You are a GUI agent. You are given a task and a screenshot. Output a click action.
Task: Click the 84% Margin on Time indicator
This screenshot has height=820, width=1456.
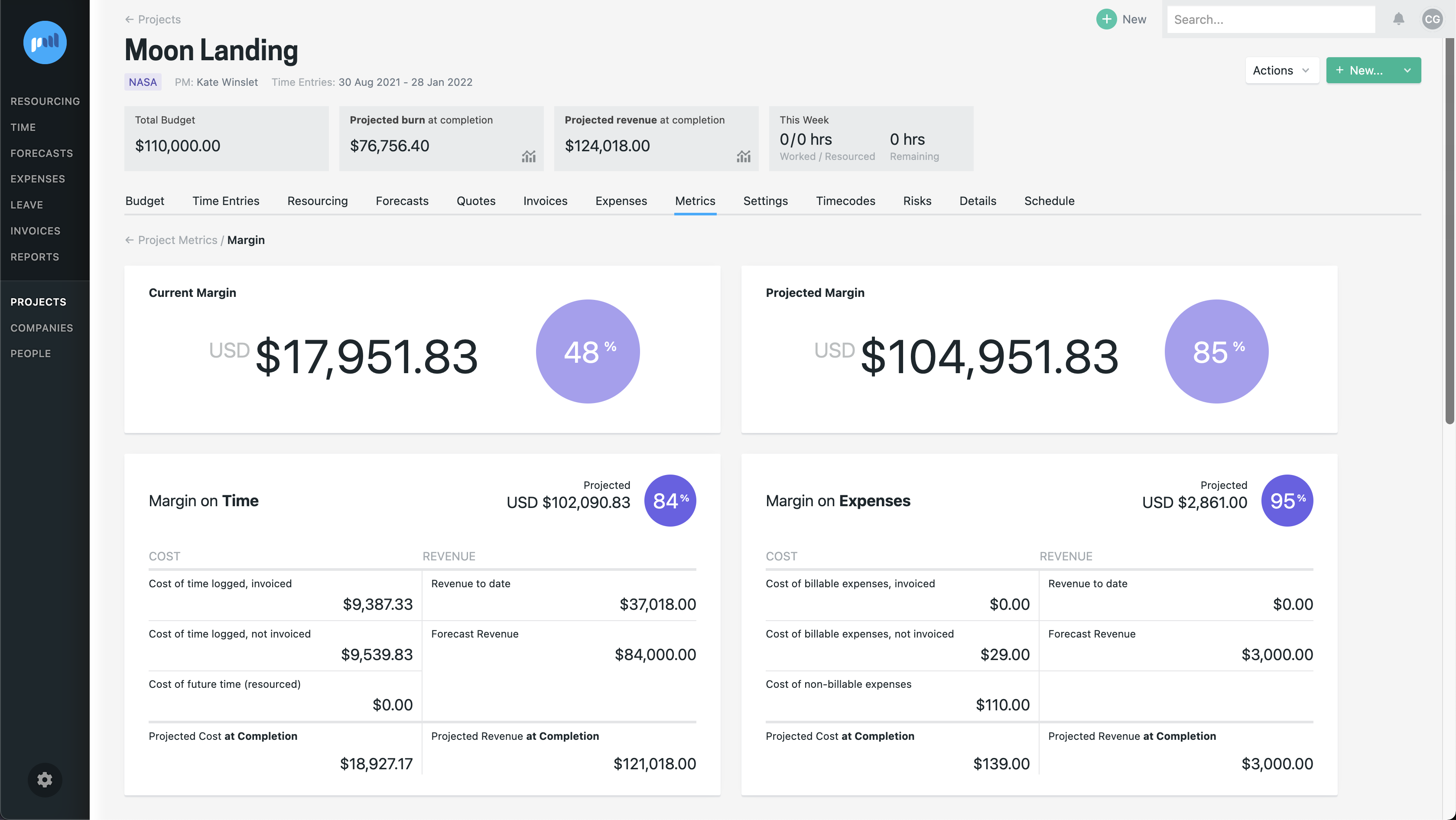pos(670,501)
